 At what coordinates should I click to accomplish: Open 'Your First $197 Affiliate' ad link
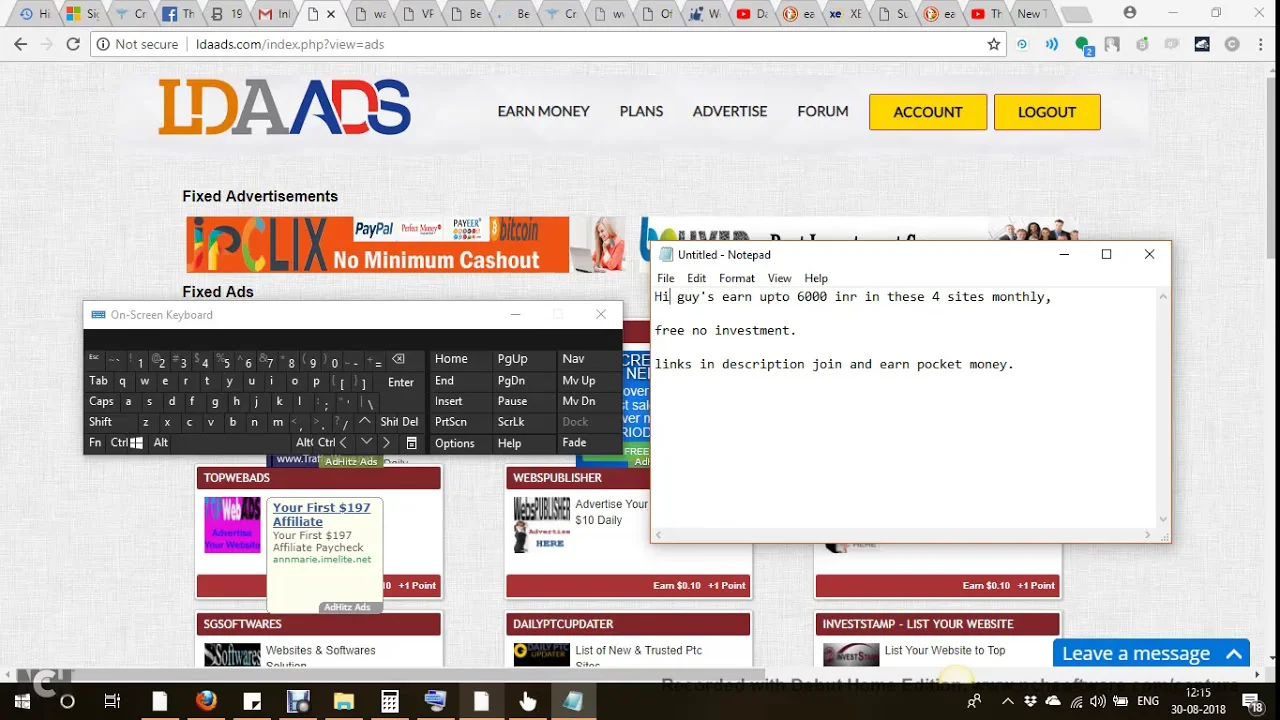click(321, 514)
